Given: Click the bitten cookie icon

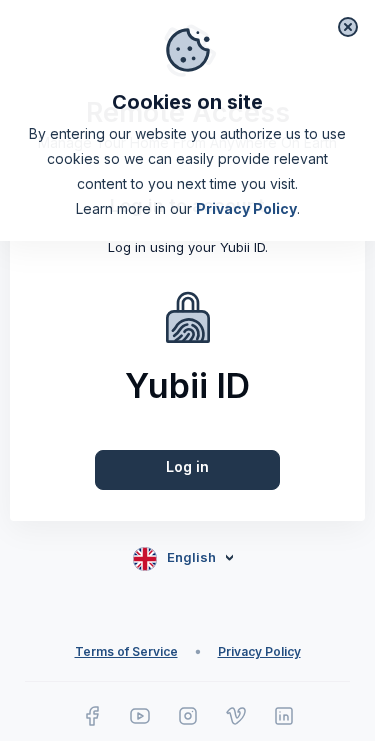Looking at the screenshot, I should (x=188, y=50).
